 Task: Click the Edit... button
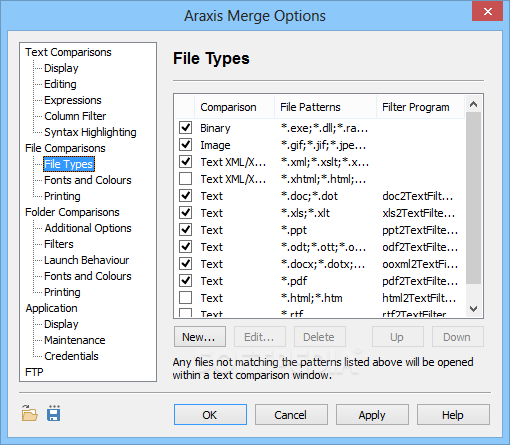tap(260, 337)
